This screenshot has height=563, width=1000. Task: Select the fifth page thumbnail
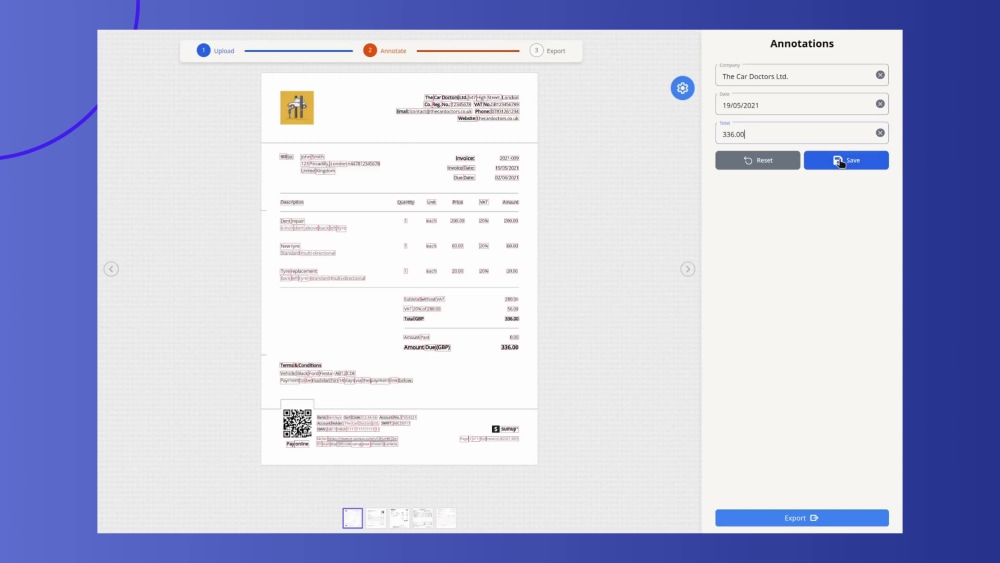click(446, 518)
